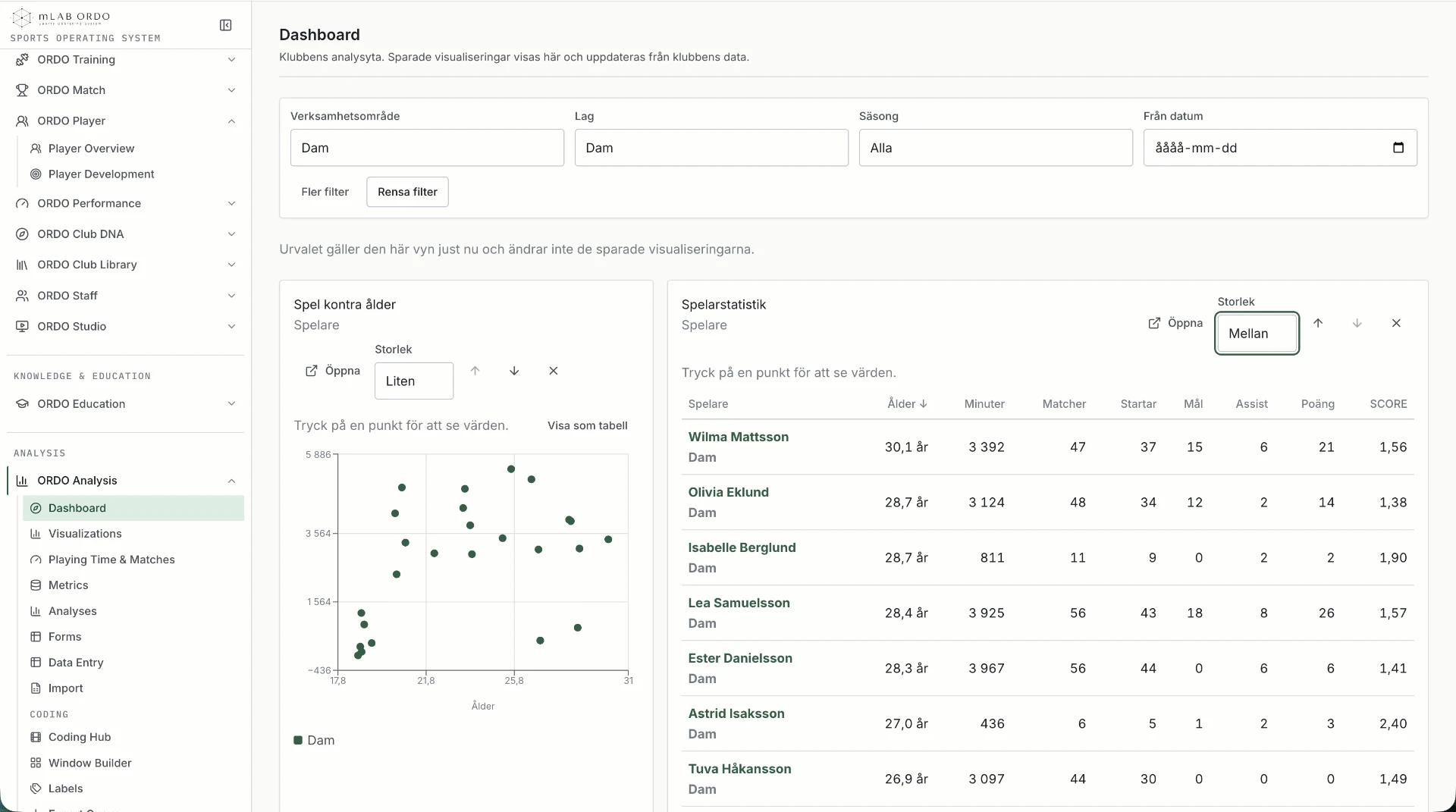Click the Rensa filter button

point(407,192)
